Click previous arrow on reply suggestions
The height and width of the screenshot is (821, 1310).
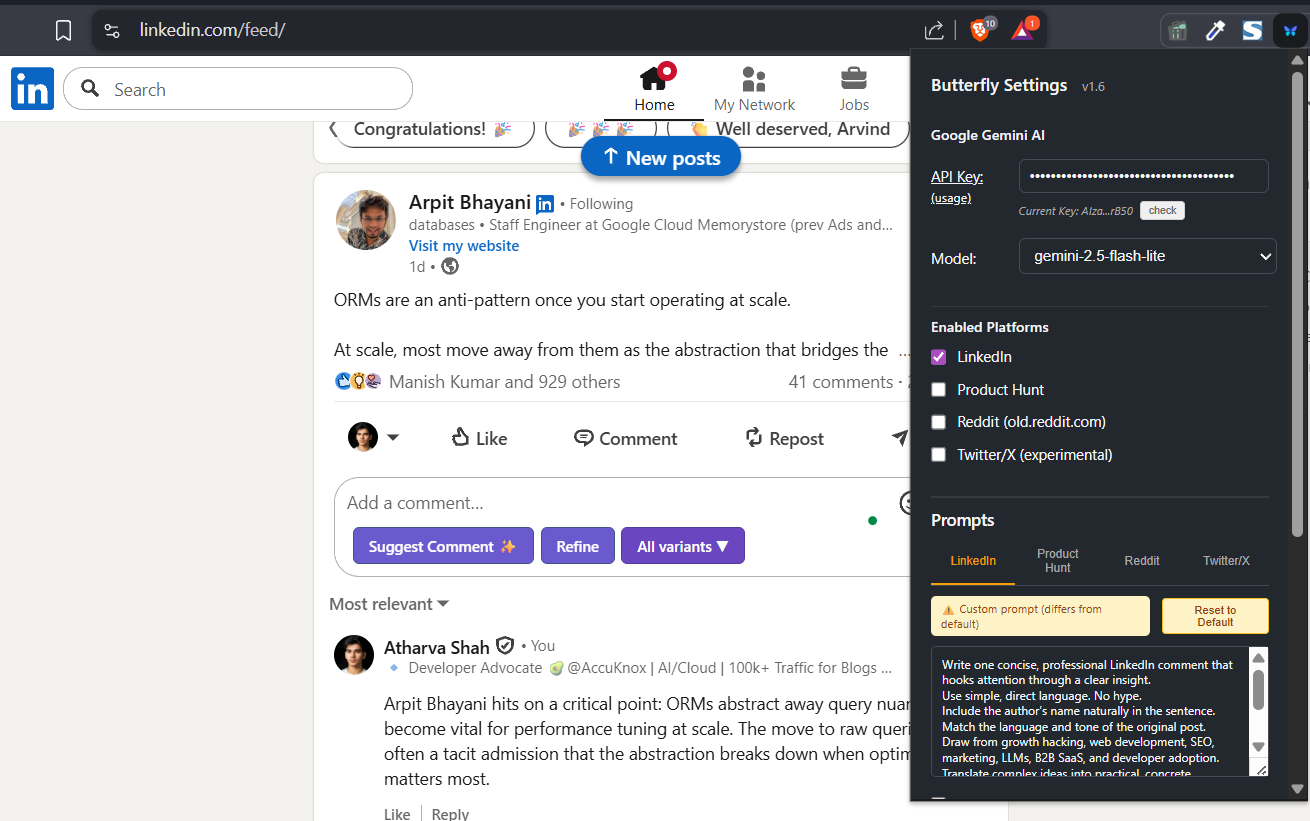coord(333,129)
